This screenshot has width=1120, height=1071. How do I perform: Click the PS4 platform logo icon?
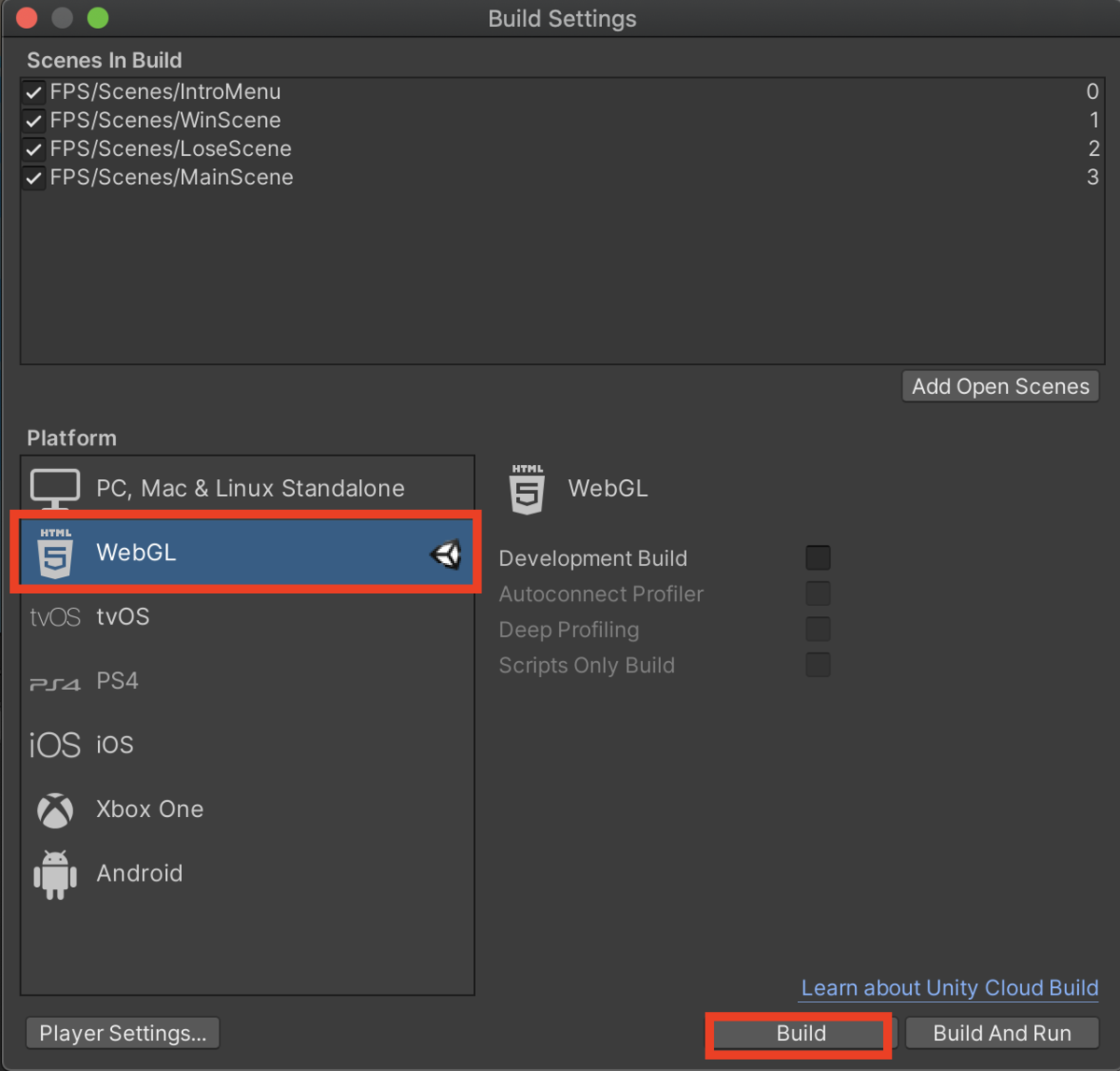tap(55, 684)
